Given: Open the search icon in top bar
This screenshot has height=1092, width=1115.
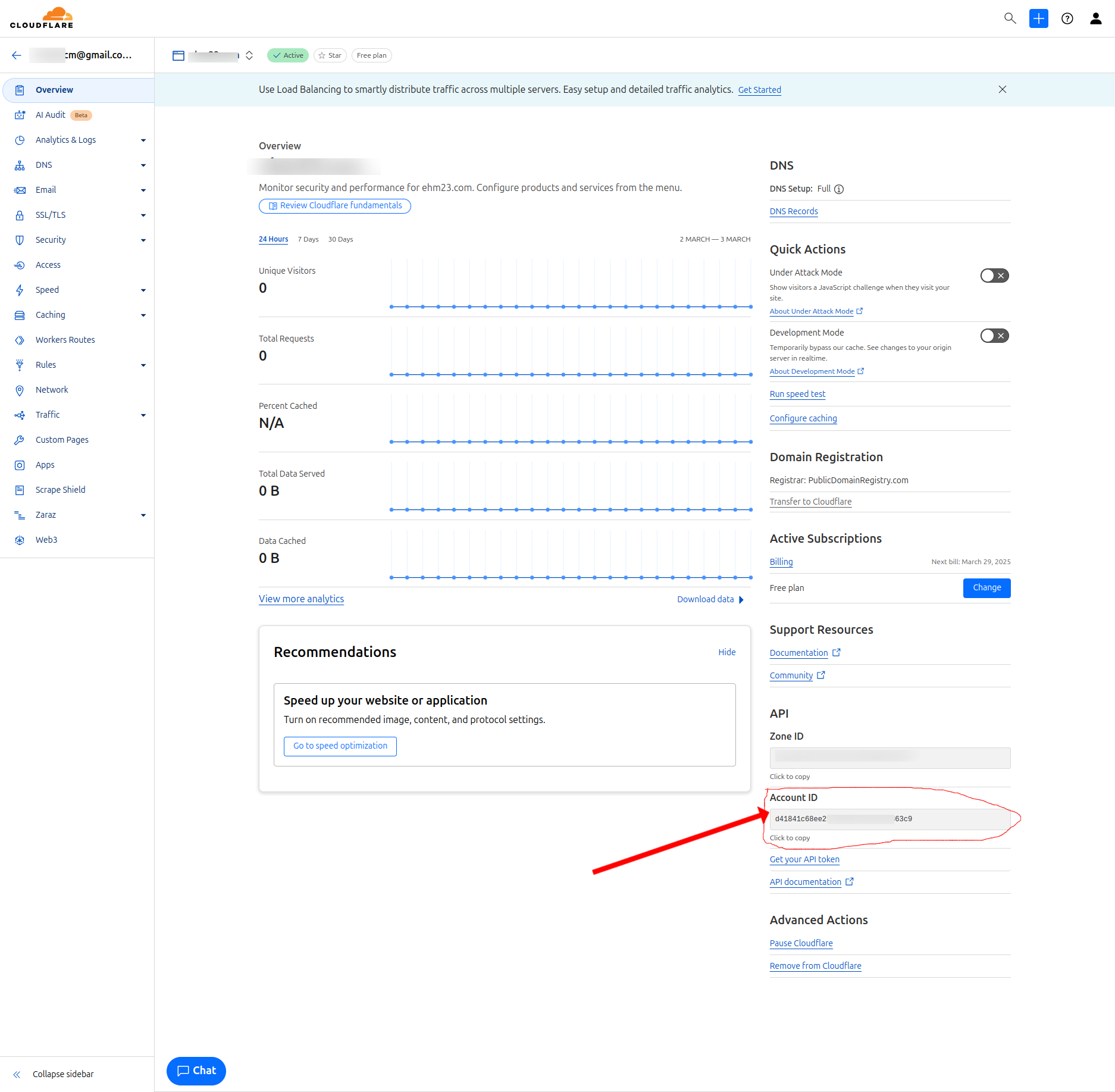Looking at the screenshot, I should (x=1010, y=18).
